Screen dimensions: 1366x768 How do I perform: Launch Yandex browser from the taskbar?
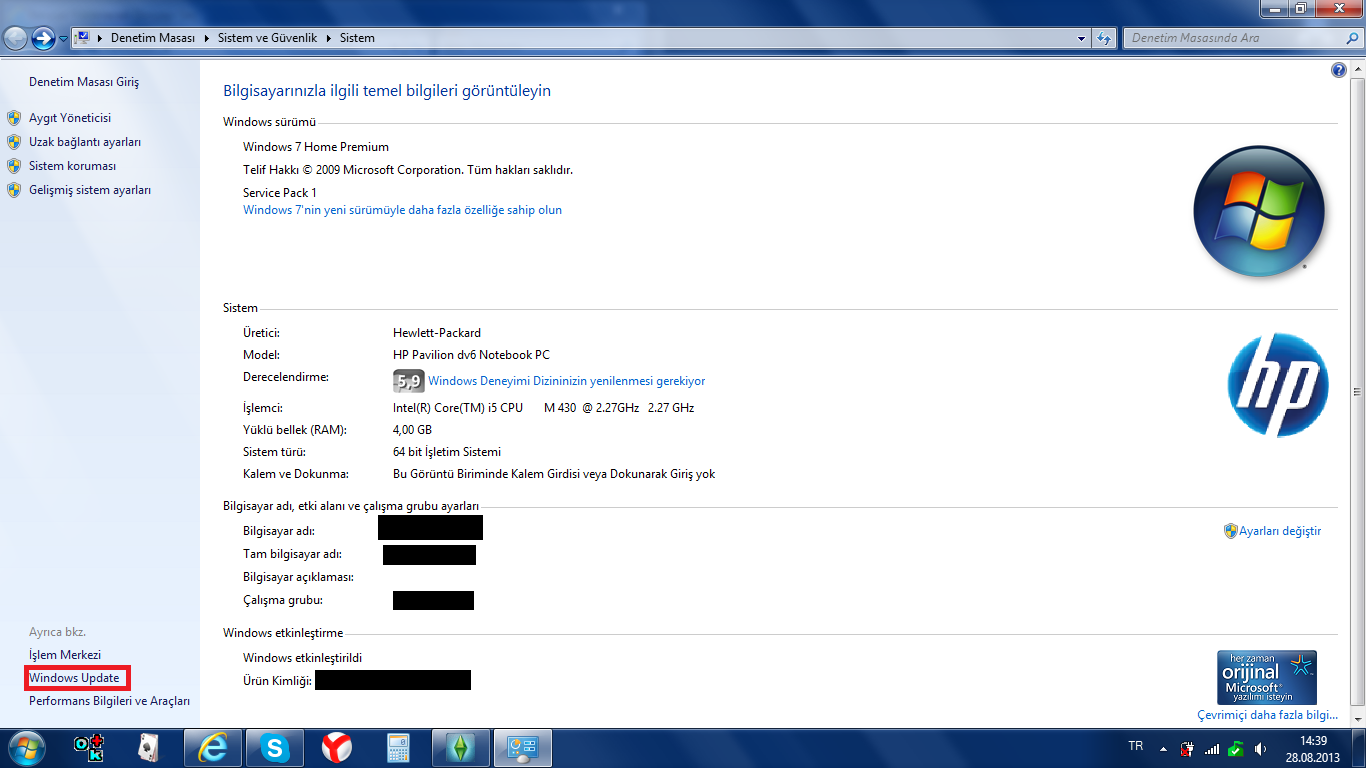click(x=336, y=748)
